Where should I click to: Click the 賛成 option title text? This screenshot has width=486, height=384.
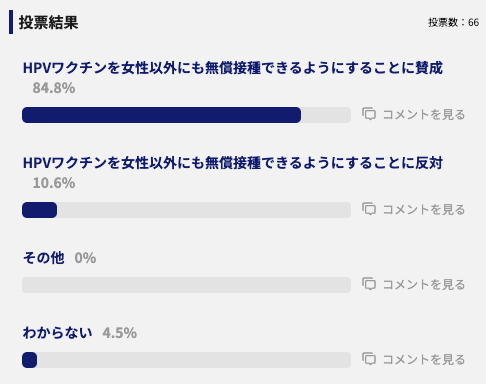pyautogui.click(x=233, y=68)
